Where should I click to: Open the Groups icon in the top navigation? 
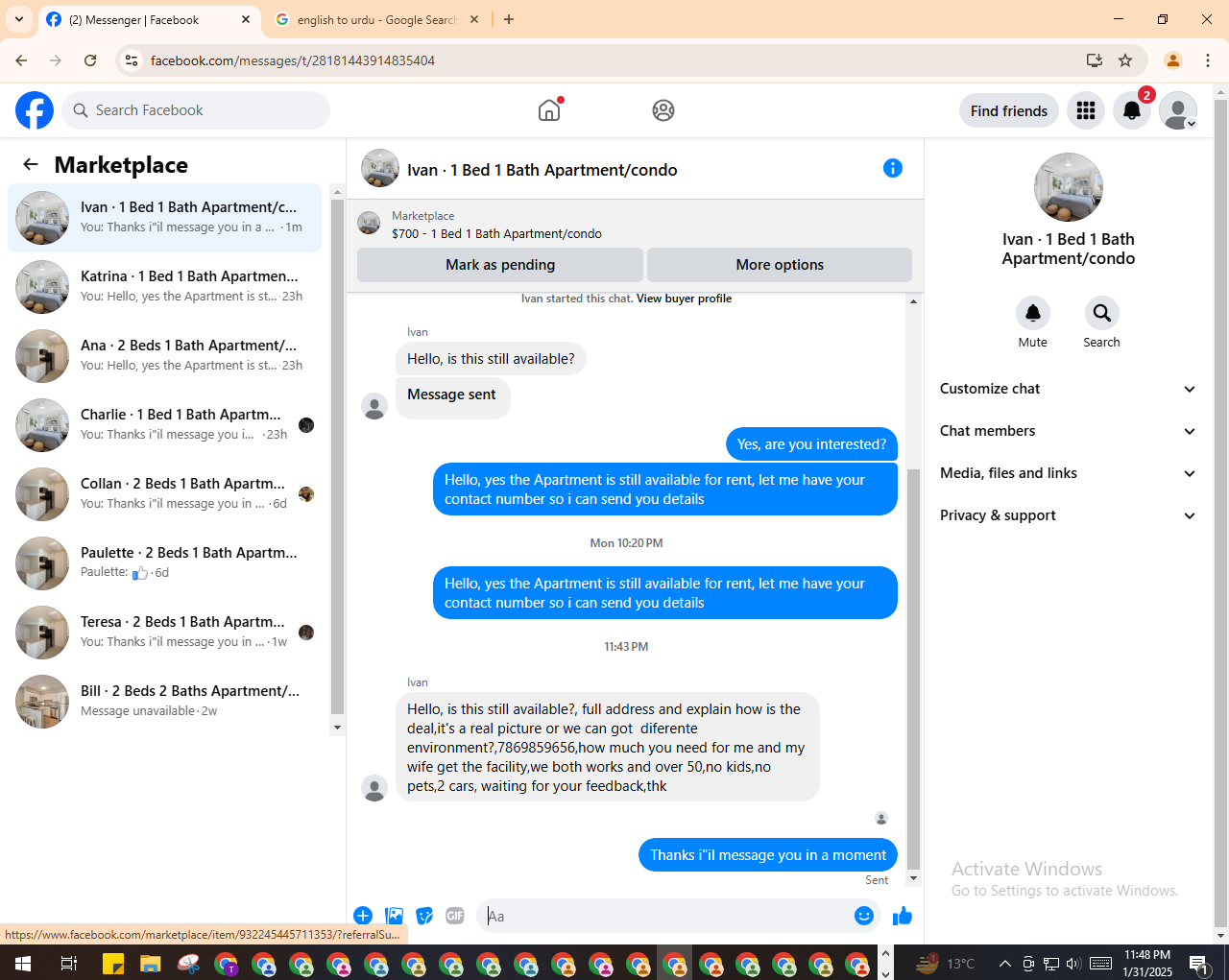point(663,110)
